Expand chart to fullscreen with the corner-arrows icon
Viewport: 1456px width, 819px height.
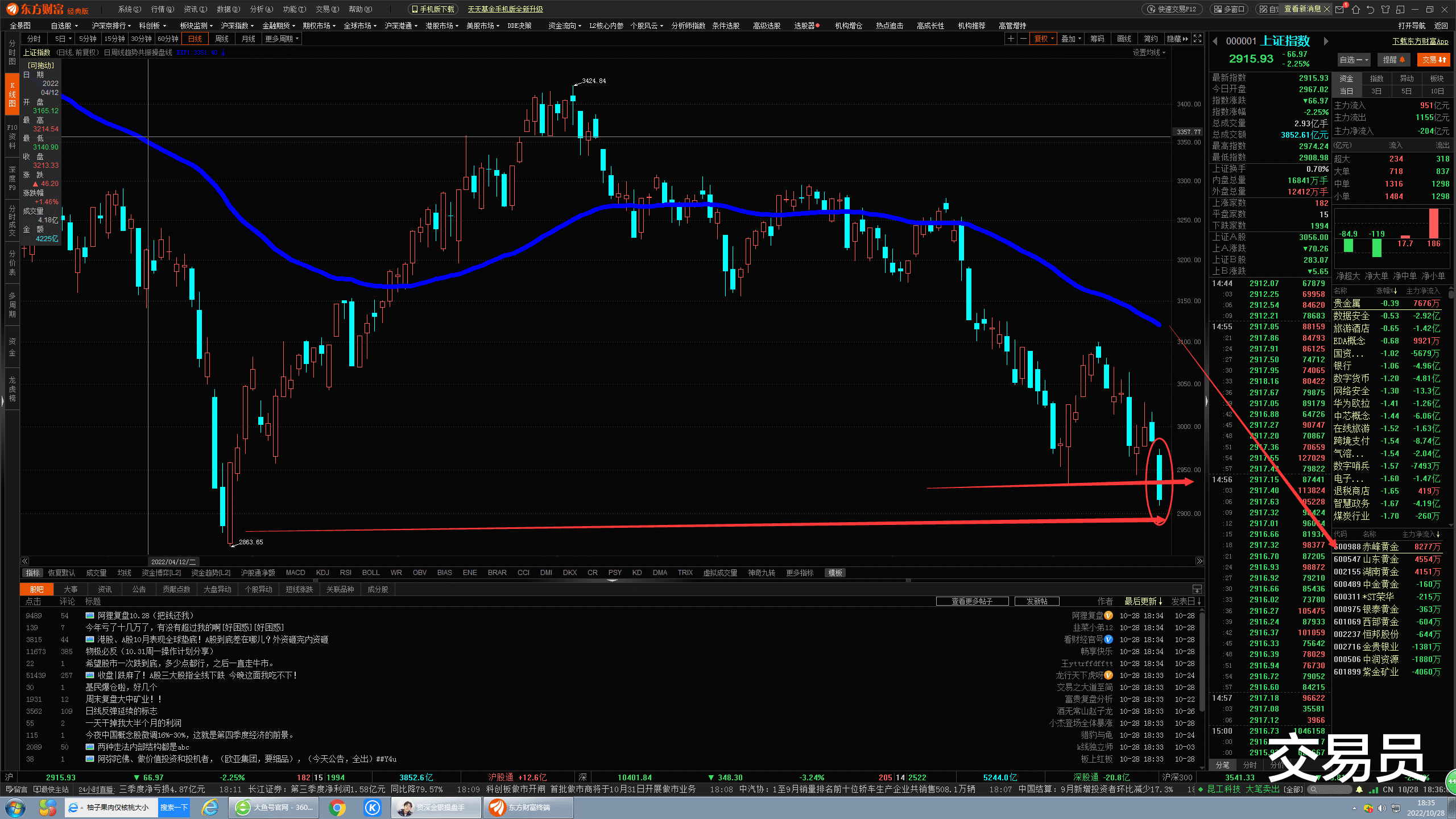click(x=1198, y=39)
